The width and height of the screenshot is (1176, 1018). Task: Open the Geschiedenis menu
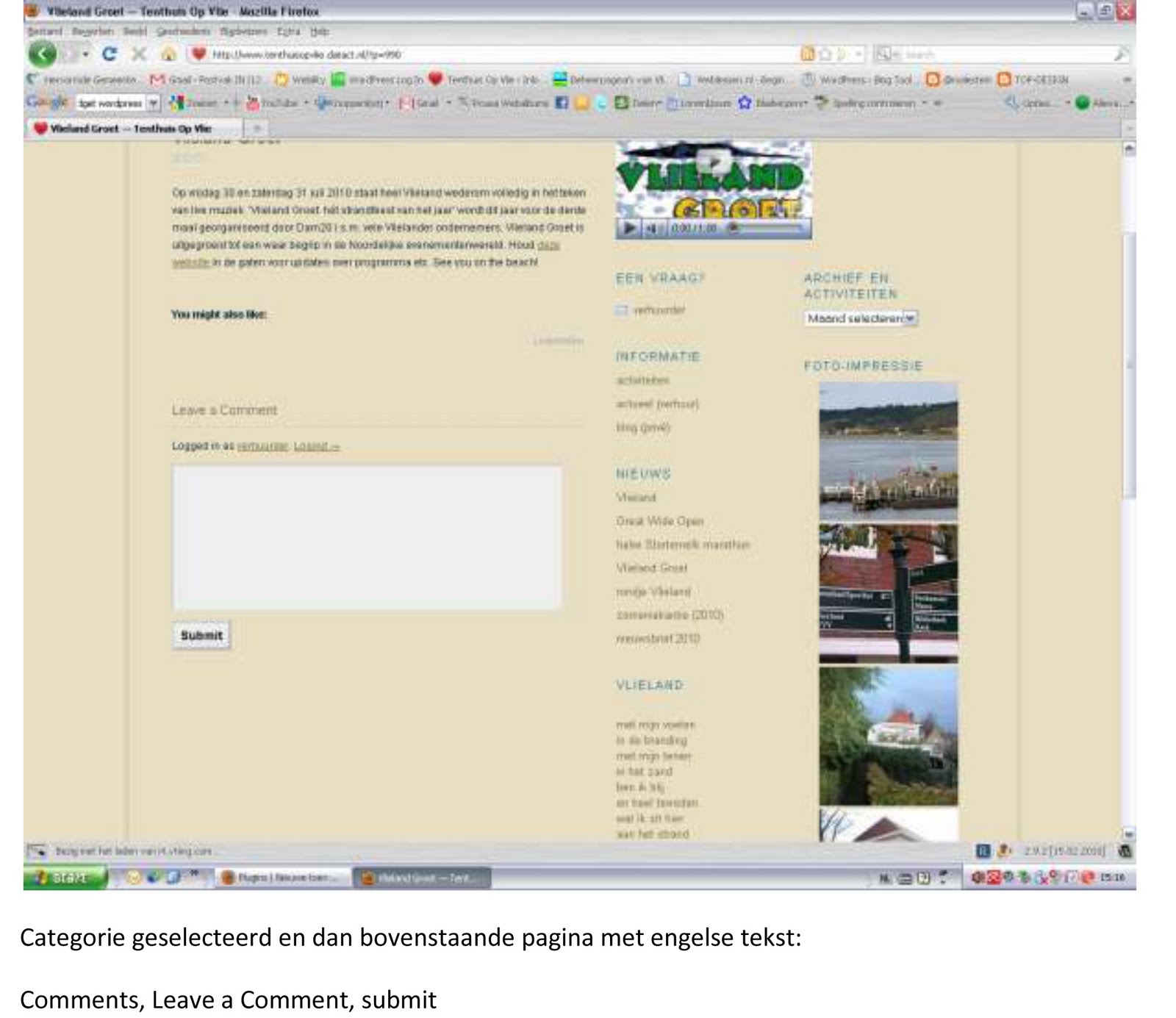[183, 32]
